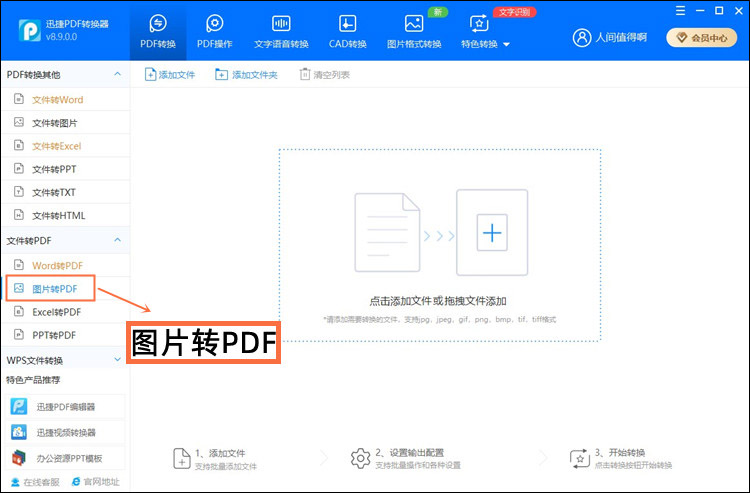This screenshot has height=493, width=750.
Task: Open the 人间值得啊 user account
Action: 620,37
